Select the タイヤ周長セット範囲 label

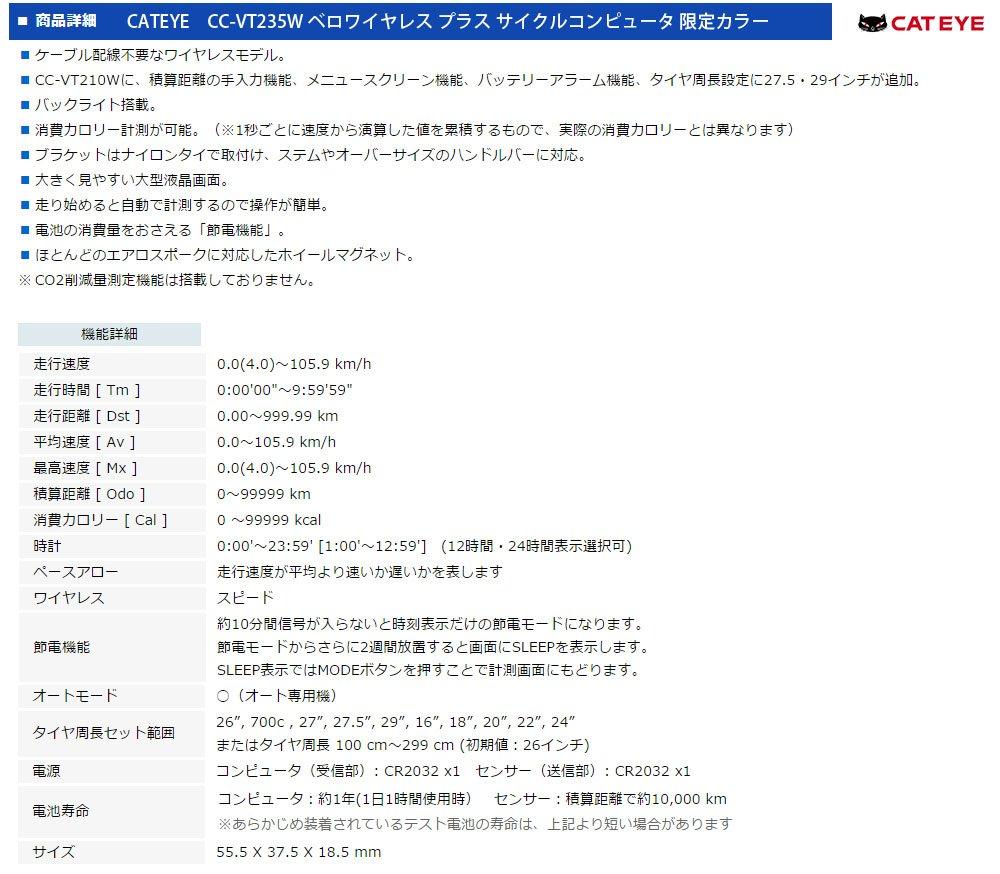point(103,733)
